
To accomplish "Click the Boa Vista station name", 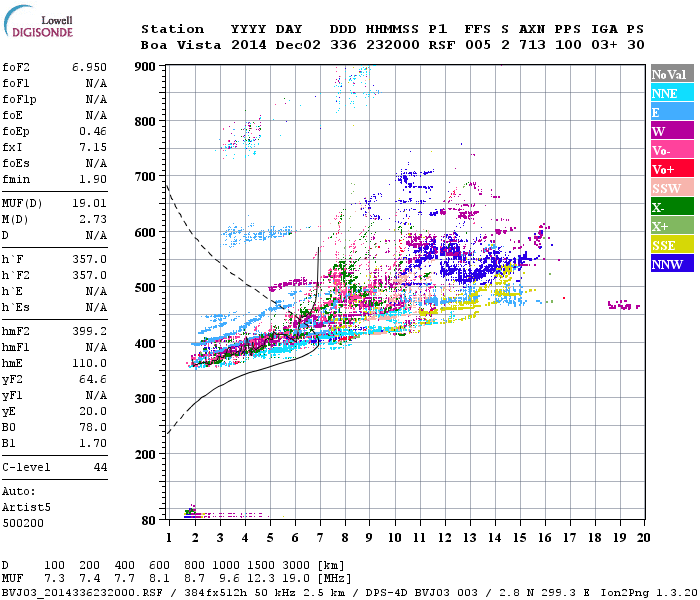I will 181,45.
